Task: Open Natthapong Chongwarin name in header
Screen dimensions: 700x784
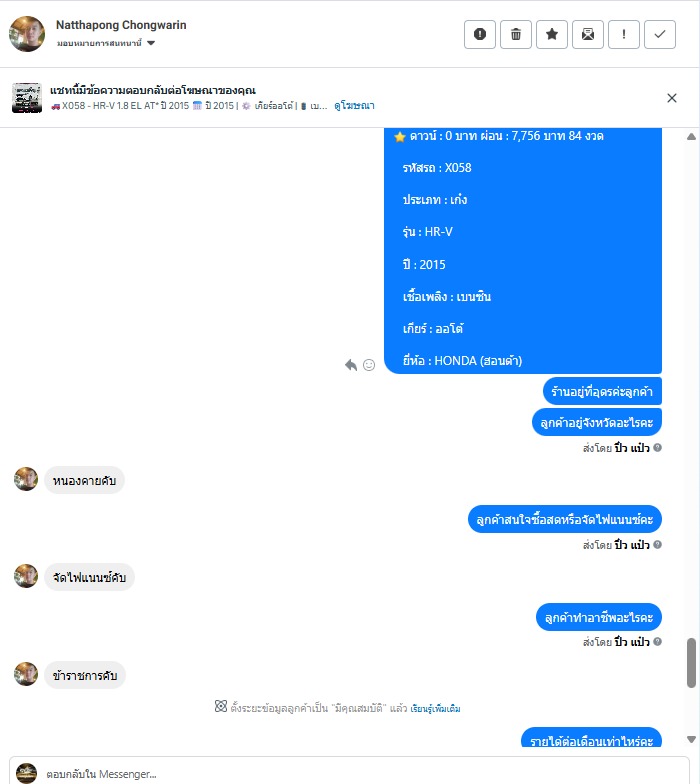Action: coord(121,25)
